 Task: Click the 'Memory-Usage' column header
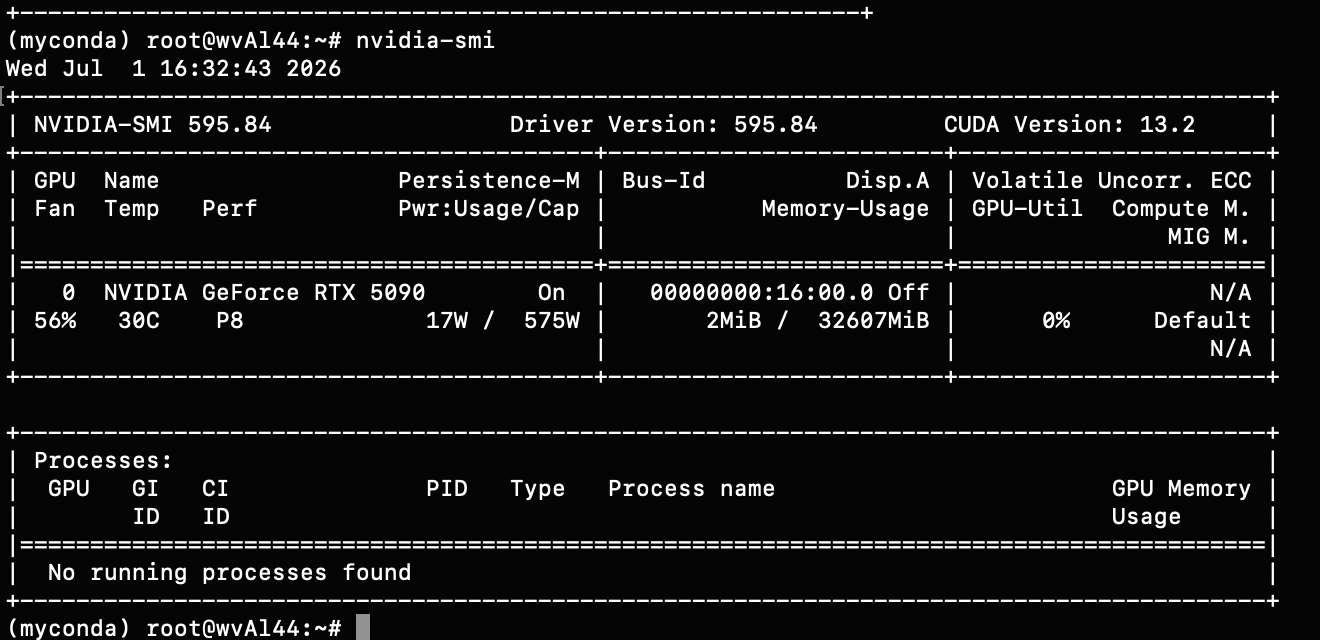point(846,209)
